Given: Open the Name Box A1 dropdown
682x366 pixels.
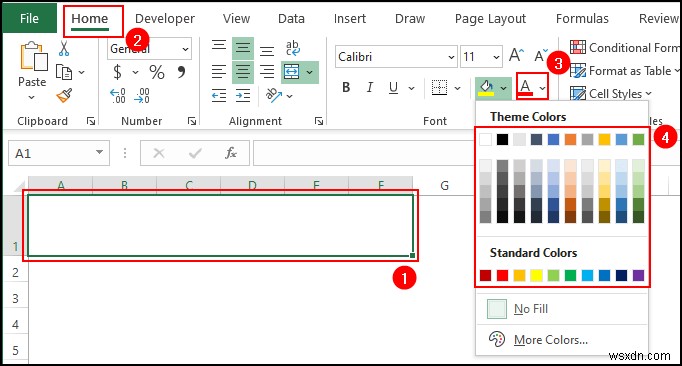Looking at the screenshot, I should 100,153.
